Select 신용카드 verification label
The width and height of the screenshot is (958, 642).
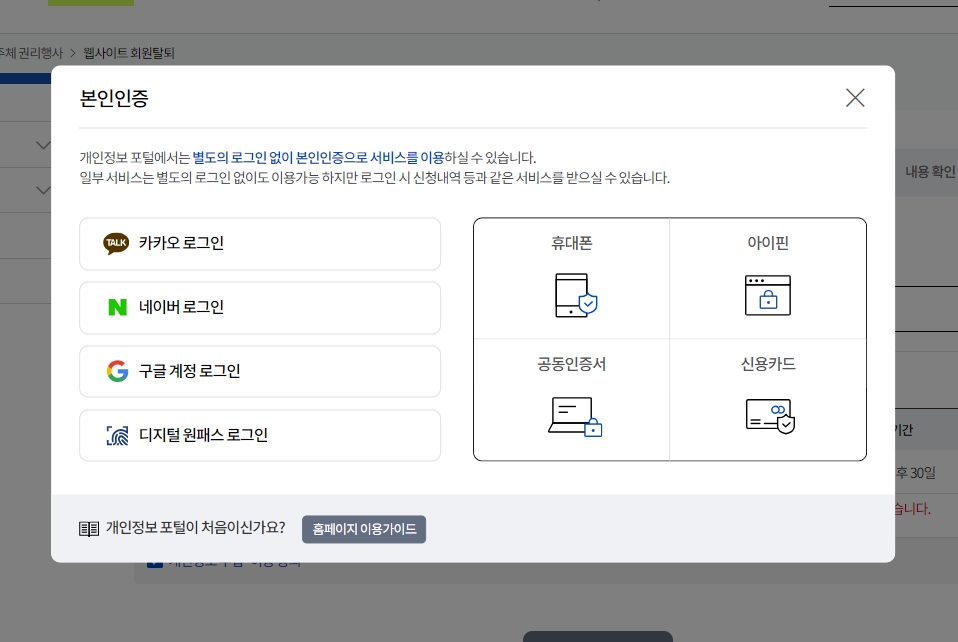click(768, 364)
